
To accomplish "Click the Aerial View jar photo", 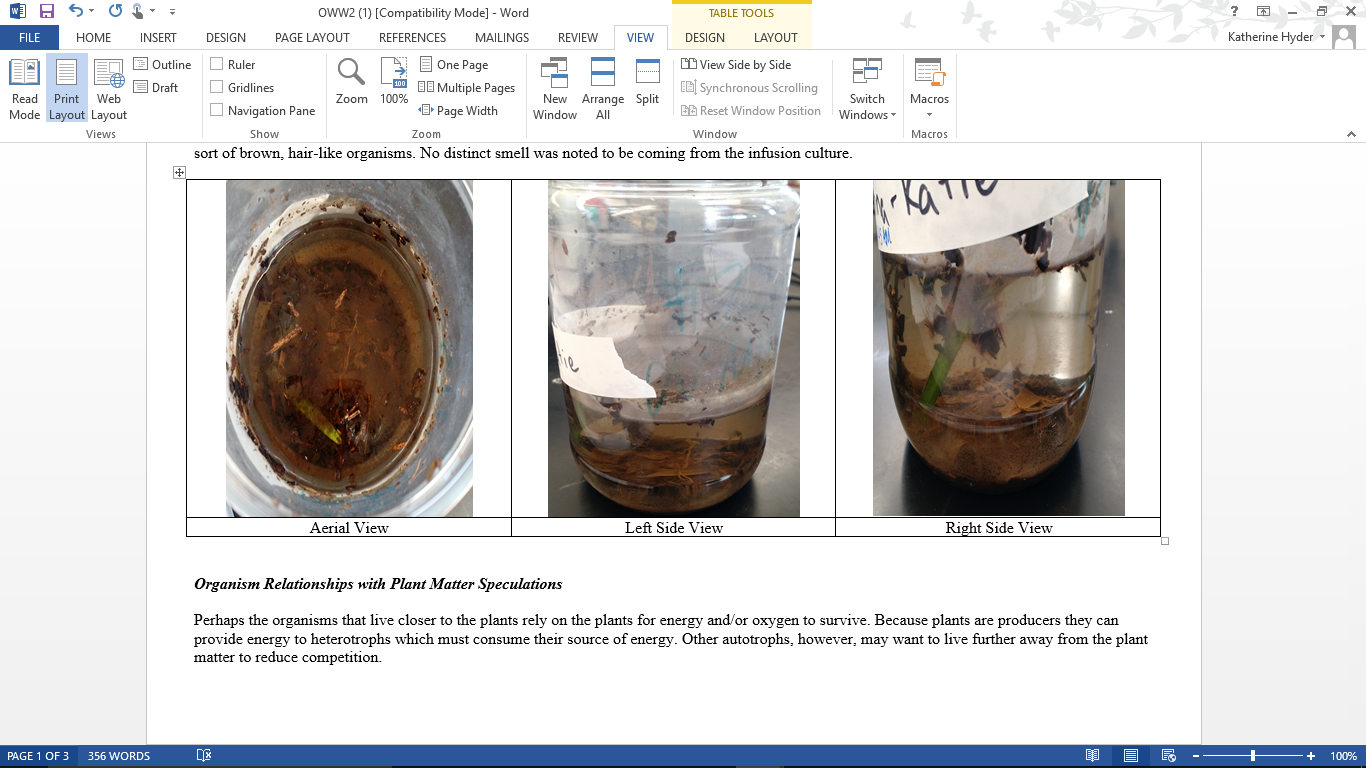I will 349,347.
